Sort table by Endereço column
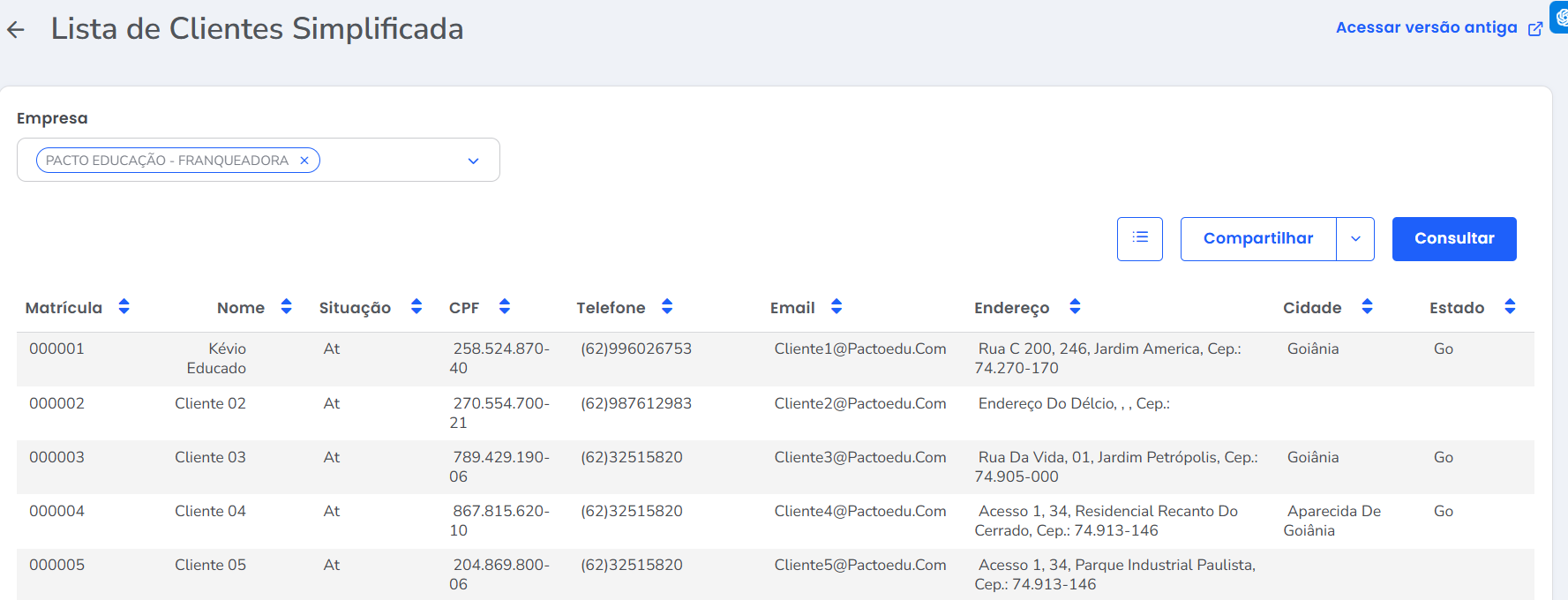1568x600 pixels. pyautogui.click(x=1075, y=307)
